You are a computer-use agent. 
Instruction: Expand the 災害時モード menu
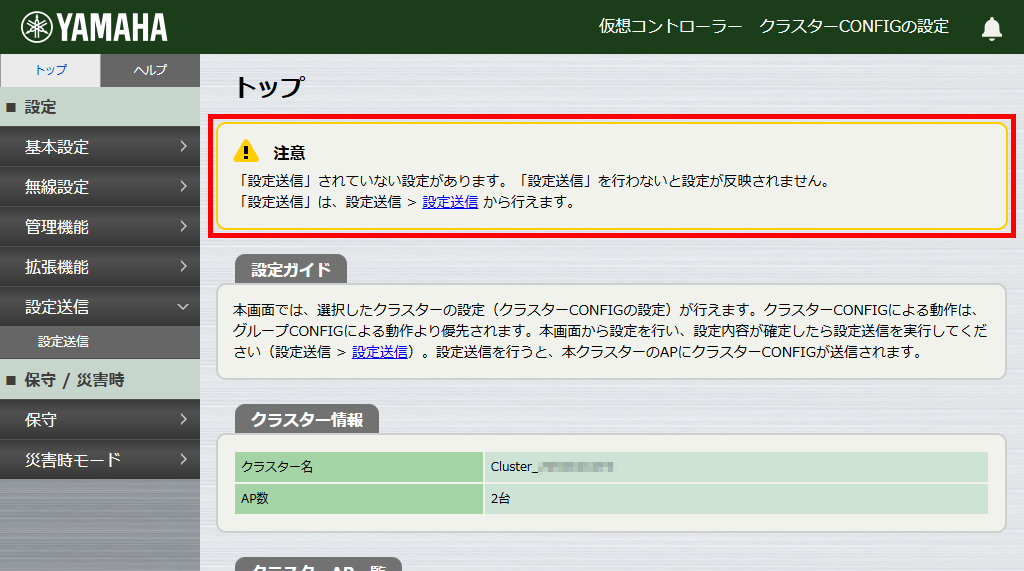(x=100, y=459)
